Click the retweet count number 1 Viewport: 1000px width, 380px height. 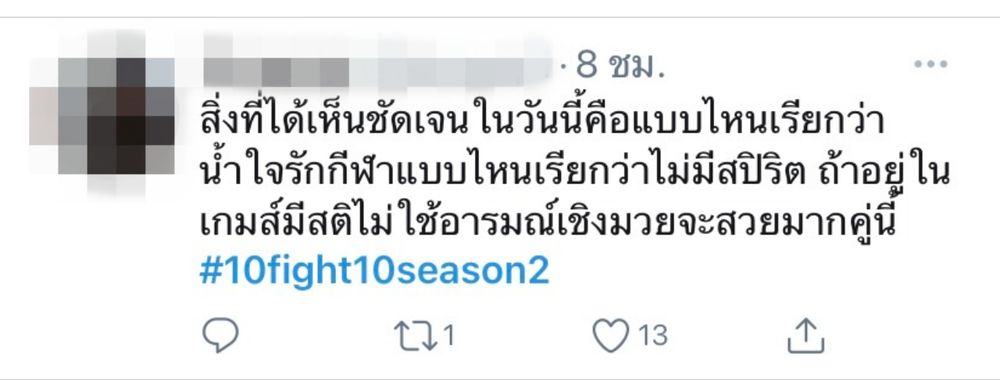click(x=448, y=335)
